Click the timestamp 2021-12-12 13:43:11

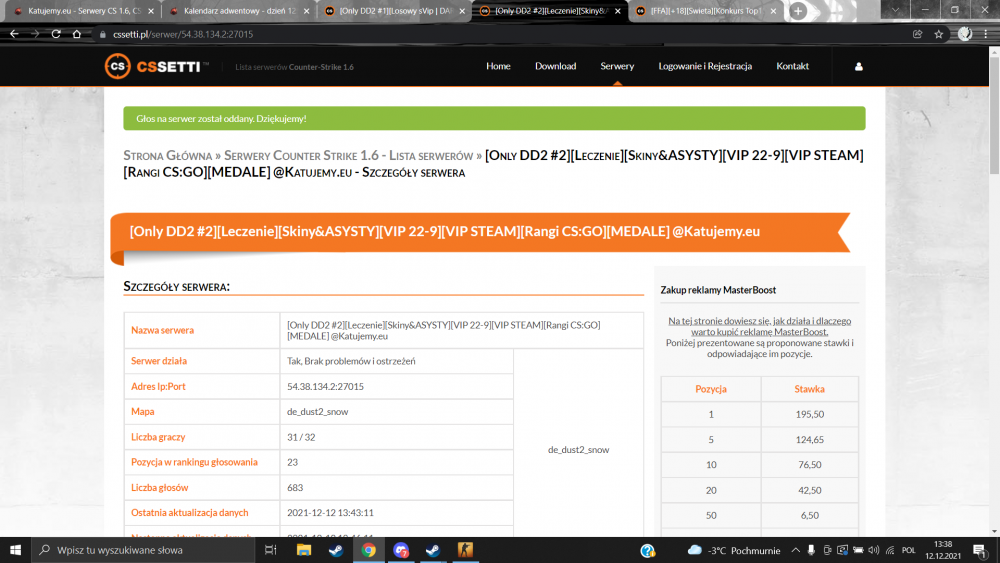click(x=330, y=513)
